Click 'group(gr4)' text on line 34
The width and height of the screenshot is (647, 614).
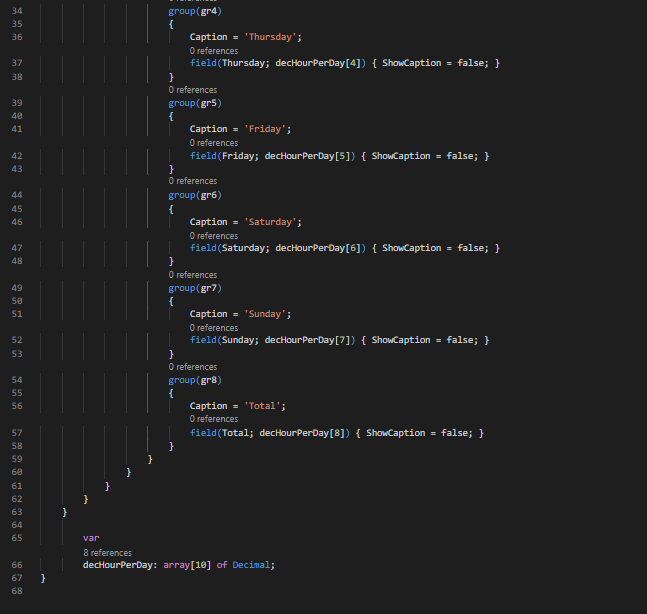195,11
